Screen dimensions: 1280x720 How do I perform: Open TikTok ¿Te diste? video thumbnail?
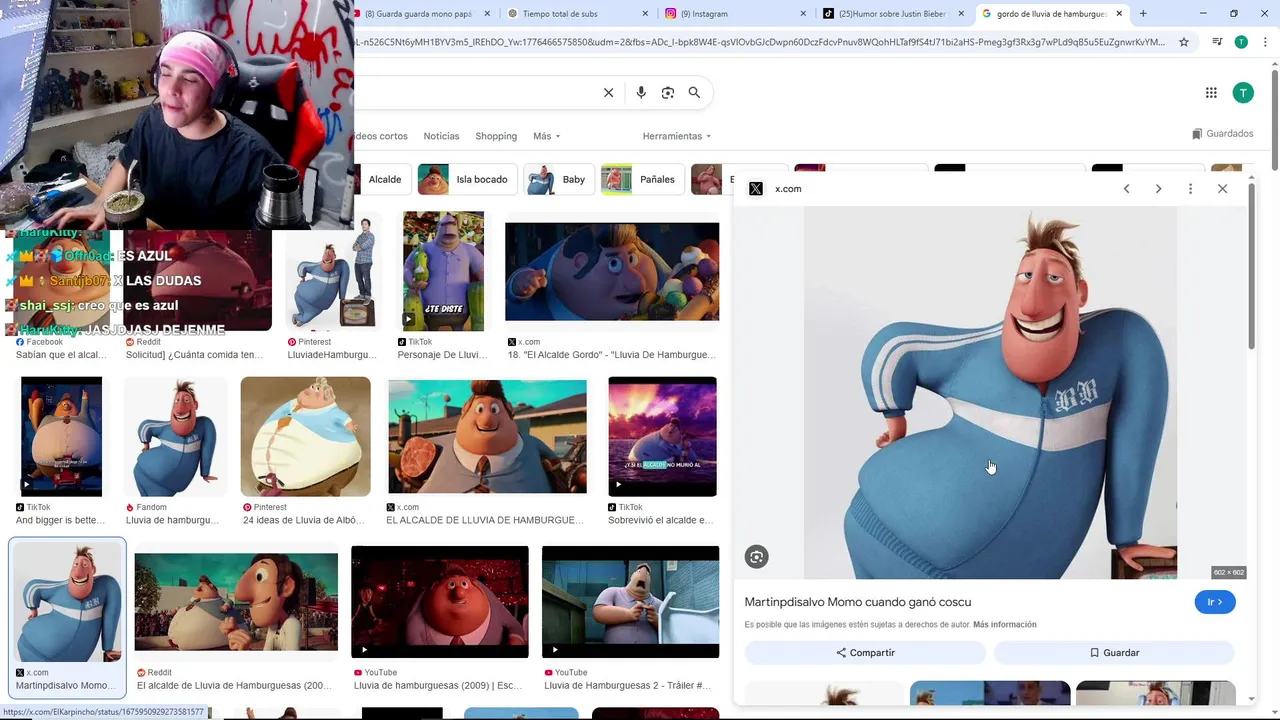click(x=443, y=271)
